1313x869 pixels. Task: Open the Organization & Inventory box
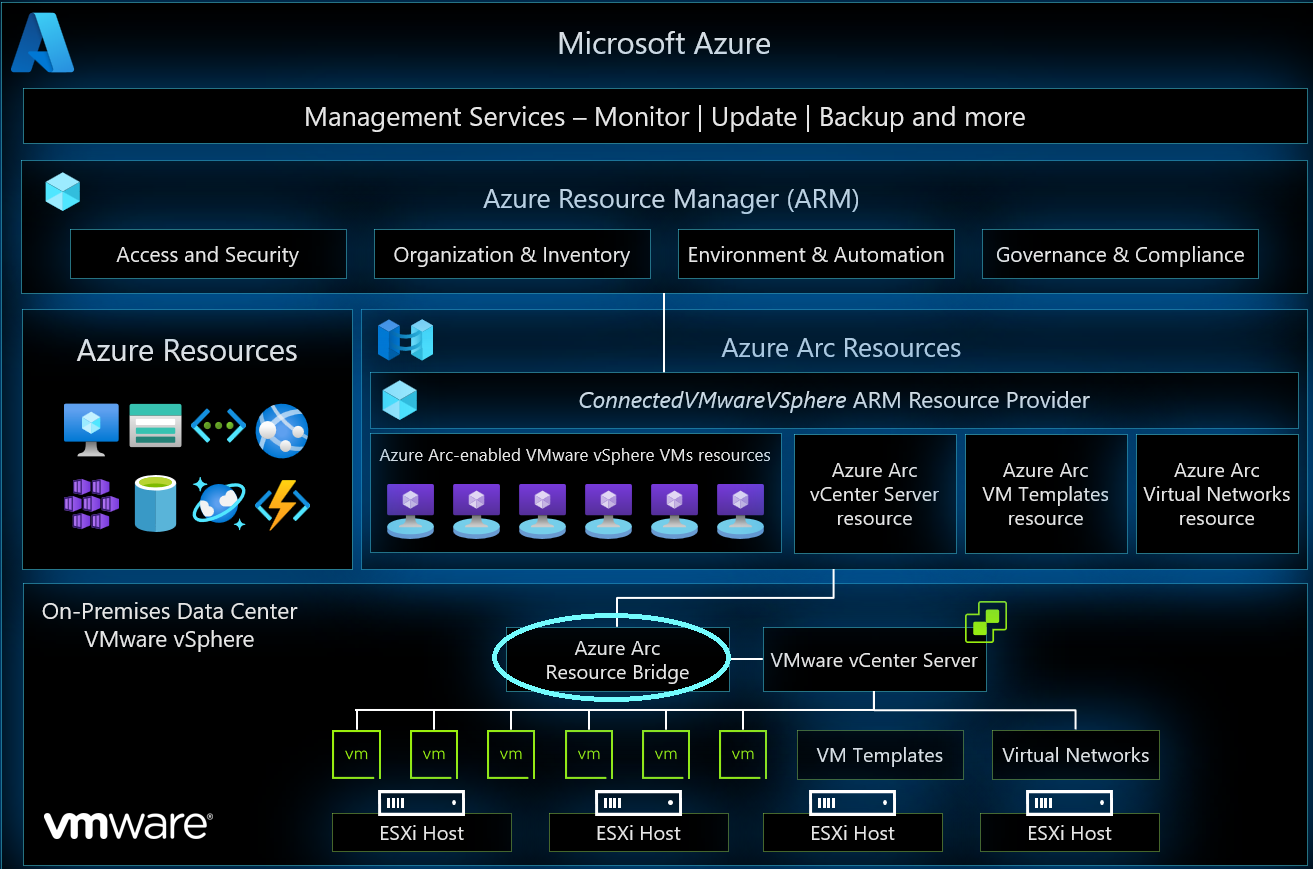512,254
